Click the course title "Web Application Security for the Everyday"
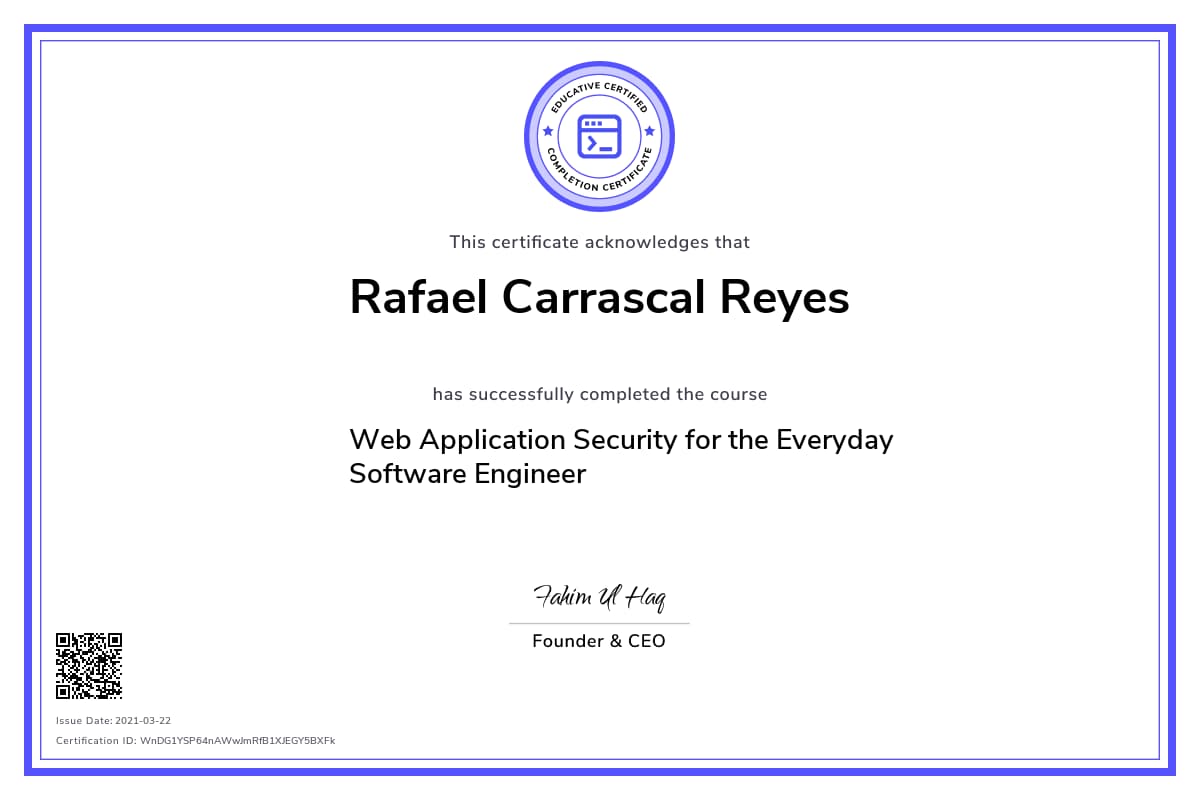The height and width of the screenshot is (800, 1200). coord(621,440)
